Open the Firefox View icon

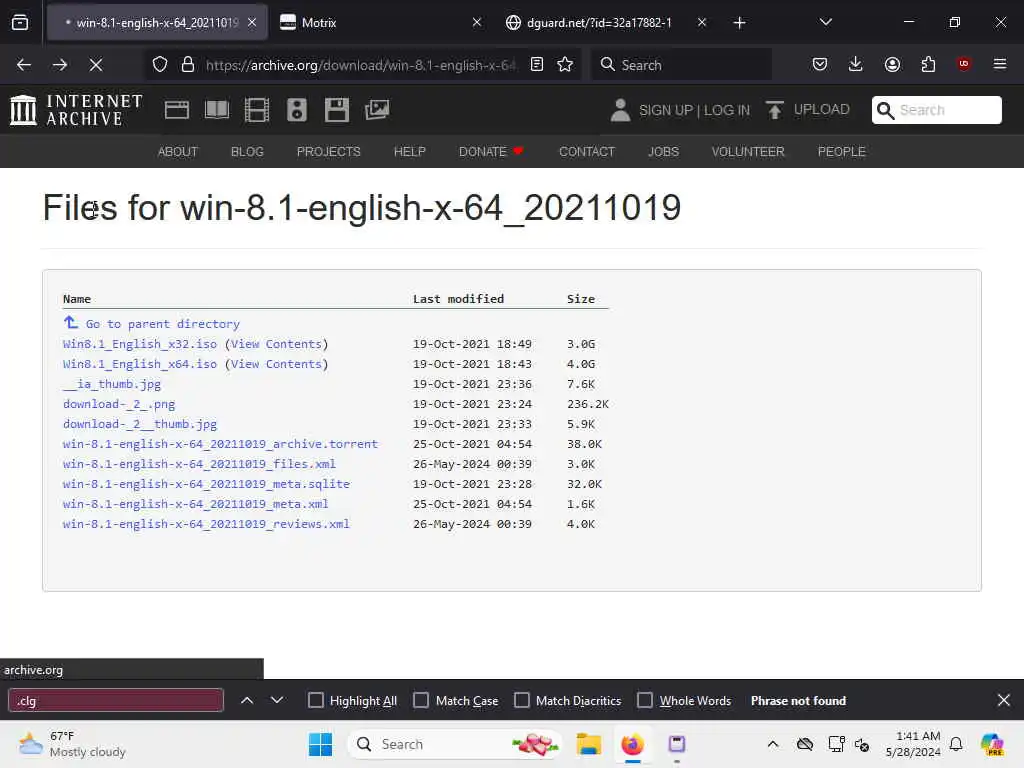20,23
